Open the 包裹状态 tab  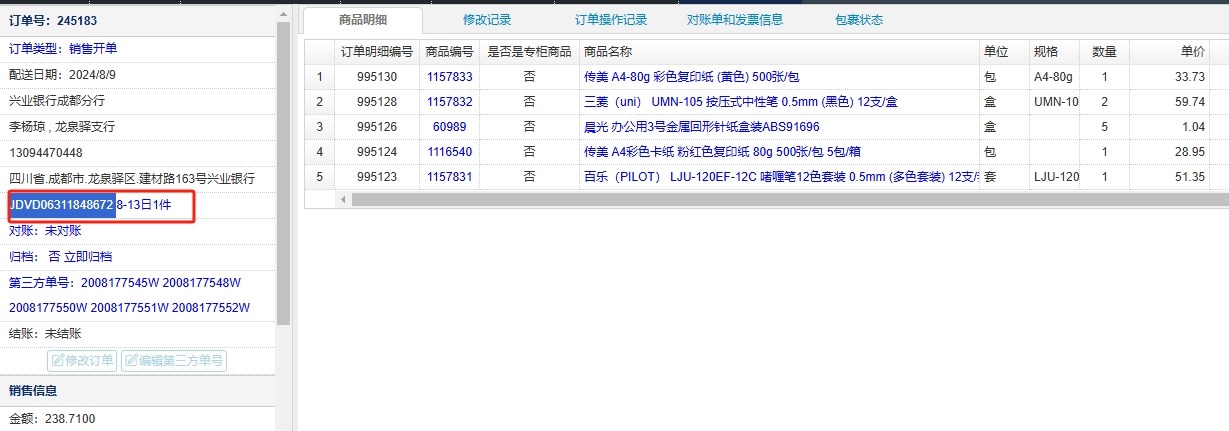coord(859,20)
